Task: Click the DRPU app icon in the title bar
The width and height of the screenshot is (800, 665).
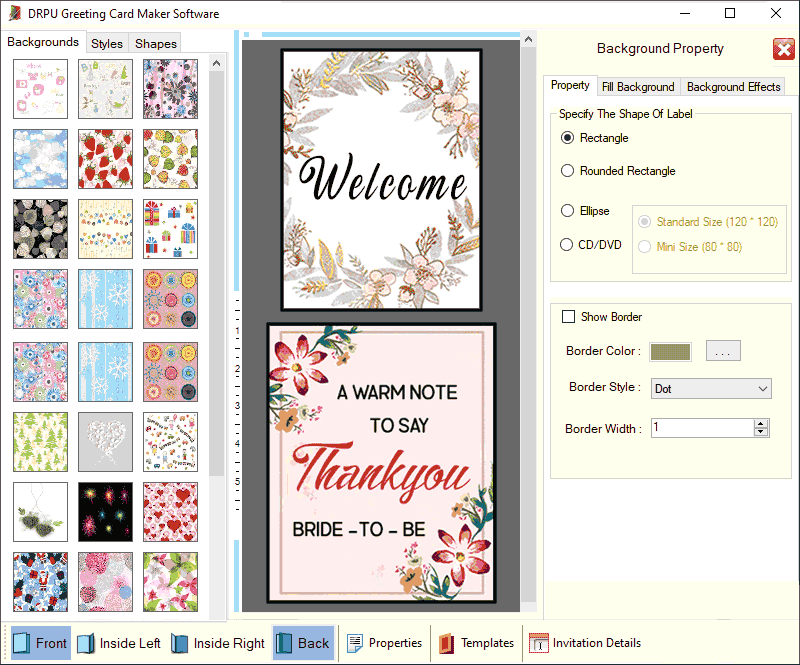Action: coord(12,13)
